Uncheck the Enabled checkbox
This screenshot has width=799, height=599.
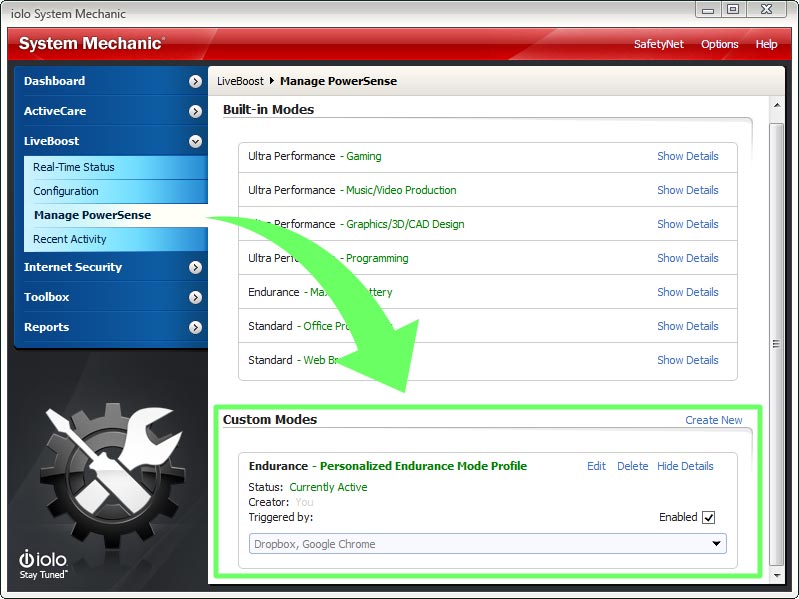tap(708, 518)
